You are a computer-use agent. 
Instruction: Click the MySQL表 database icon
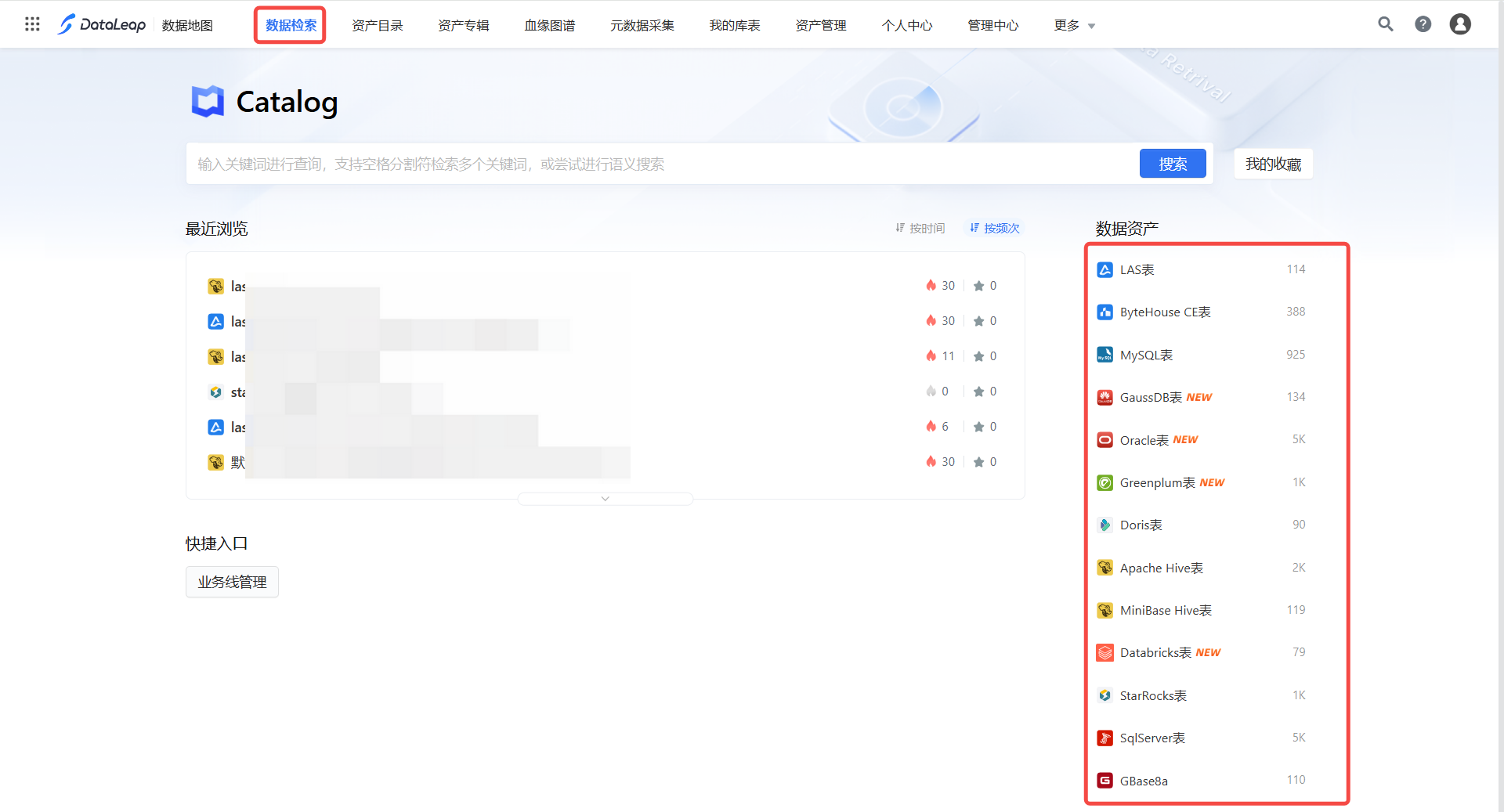click(1104, 355)
